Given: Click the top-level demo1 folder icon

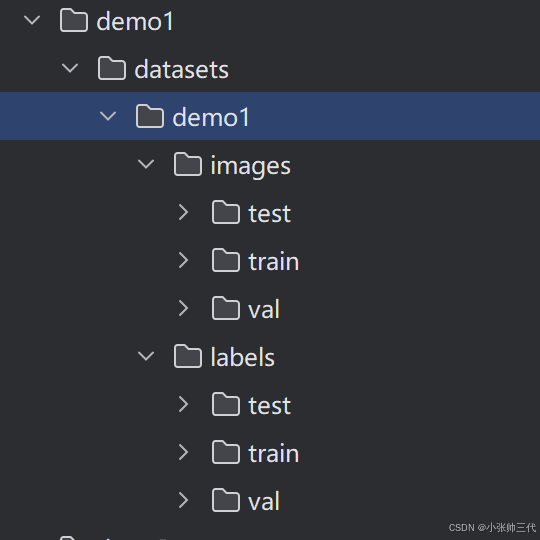Looking at the screenshot, I should click(74, 21).
